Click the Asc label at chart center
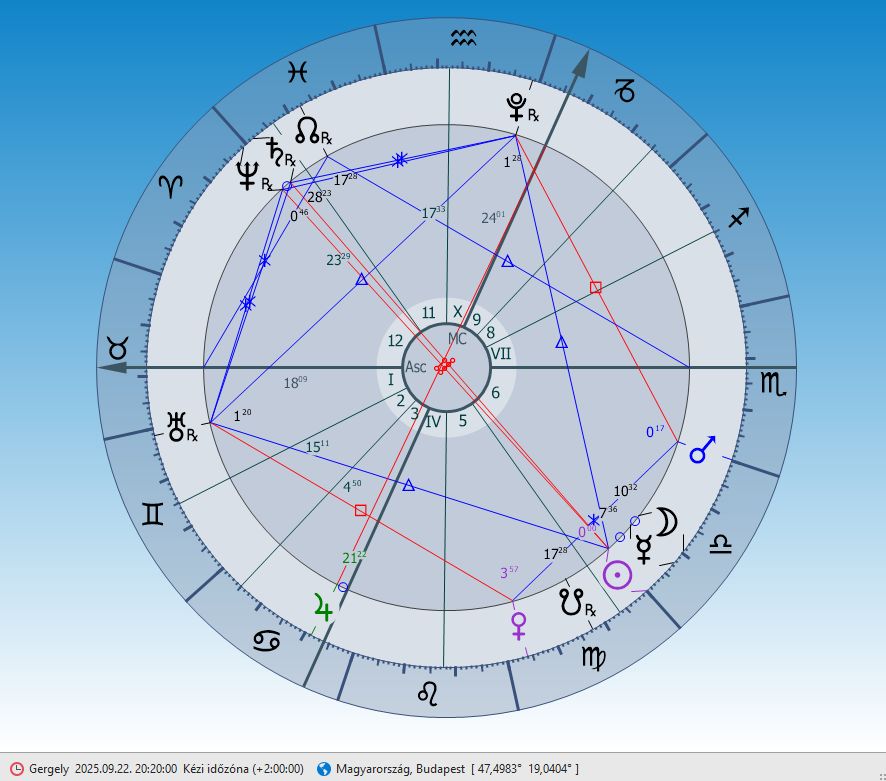Viewport: 886px width, 781px height. point(416,367)
